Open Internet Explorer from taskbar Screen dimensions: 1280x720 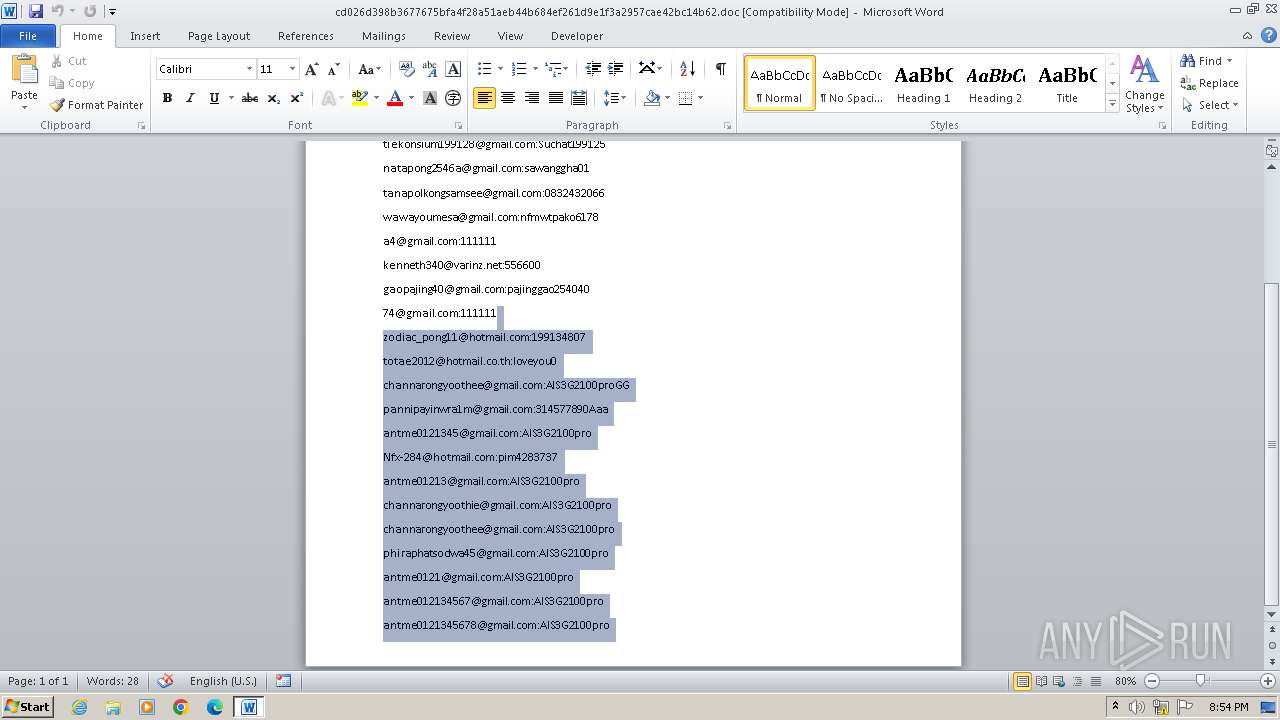79,707
